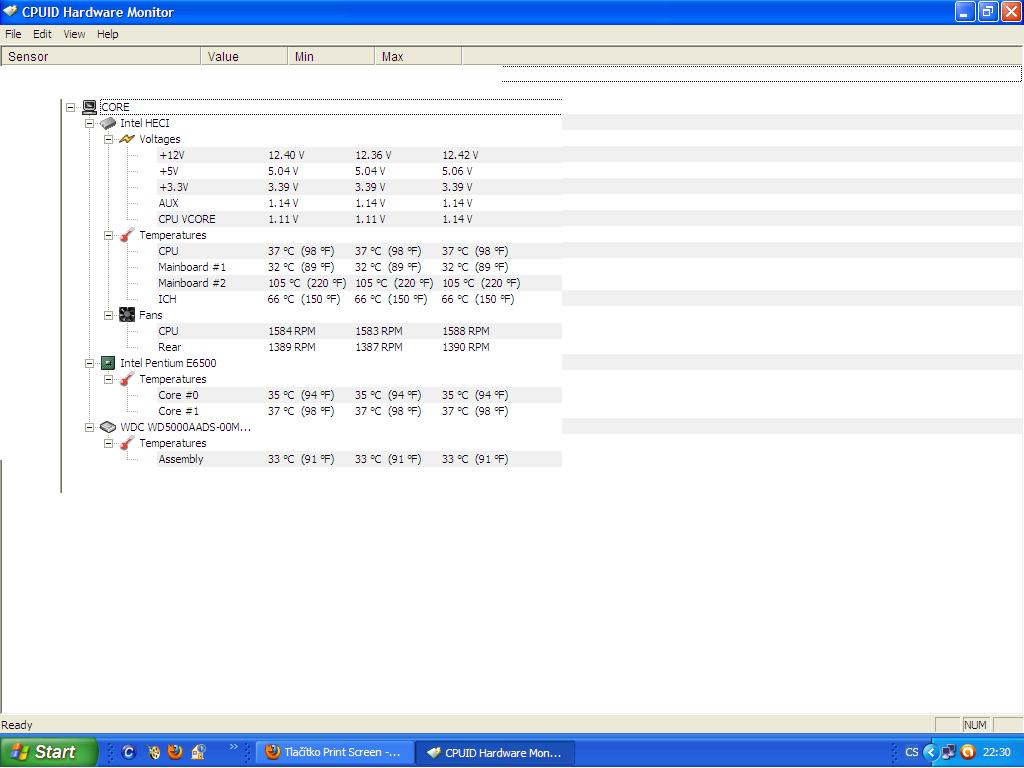Click the 12.42 V max value
This screenshot has height=768, width=1024.
tap(460, 155)
